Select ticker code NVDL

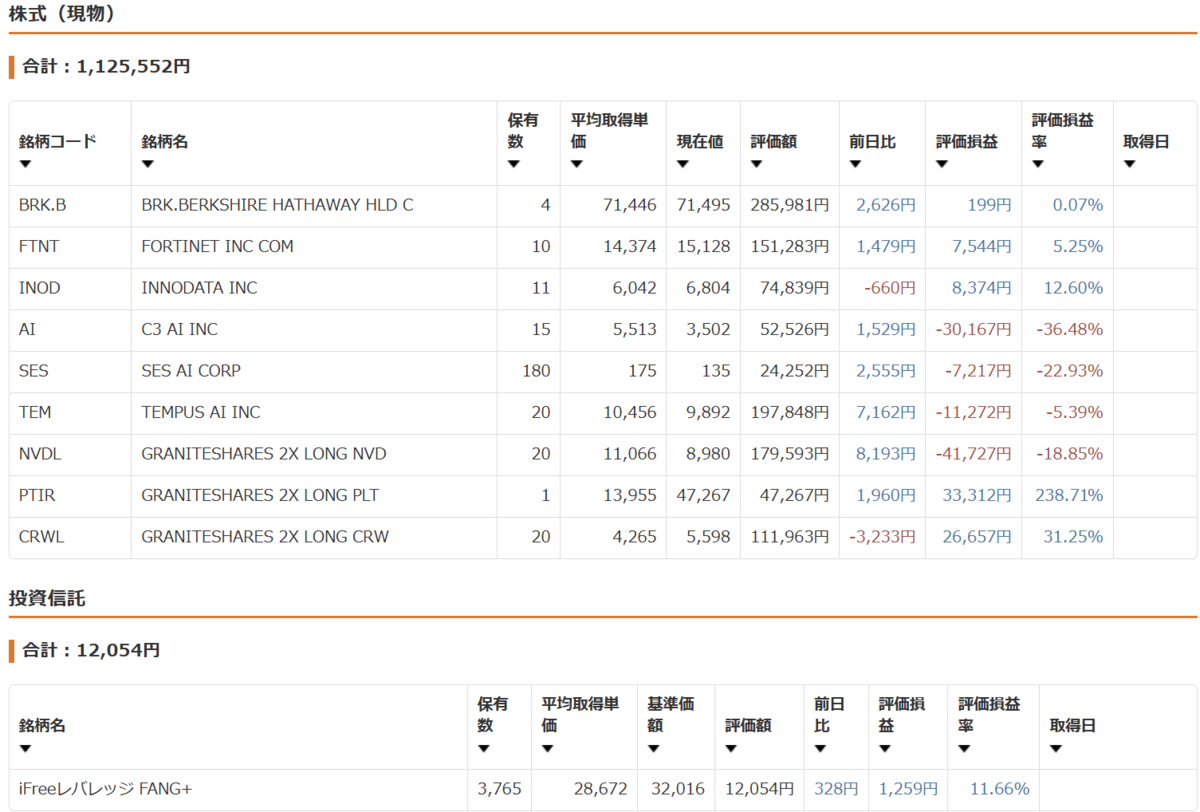pyautogui.click(x=40, y=454)
